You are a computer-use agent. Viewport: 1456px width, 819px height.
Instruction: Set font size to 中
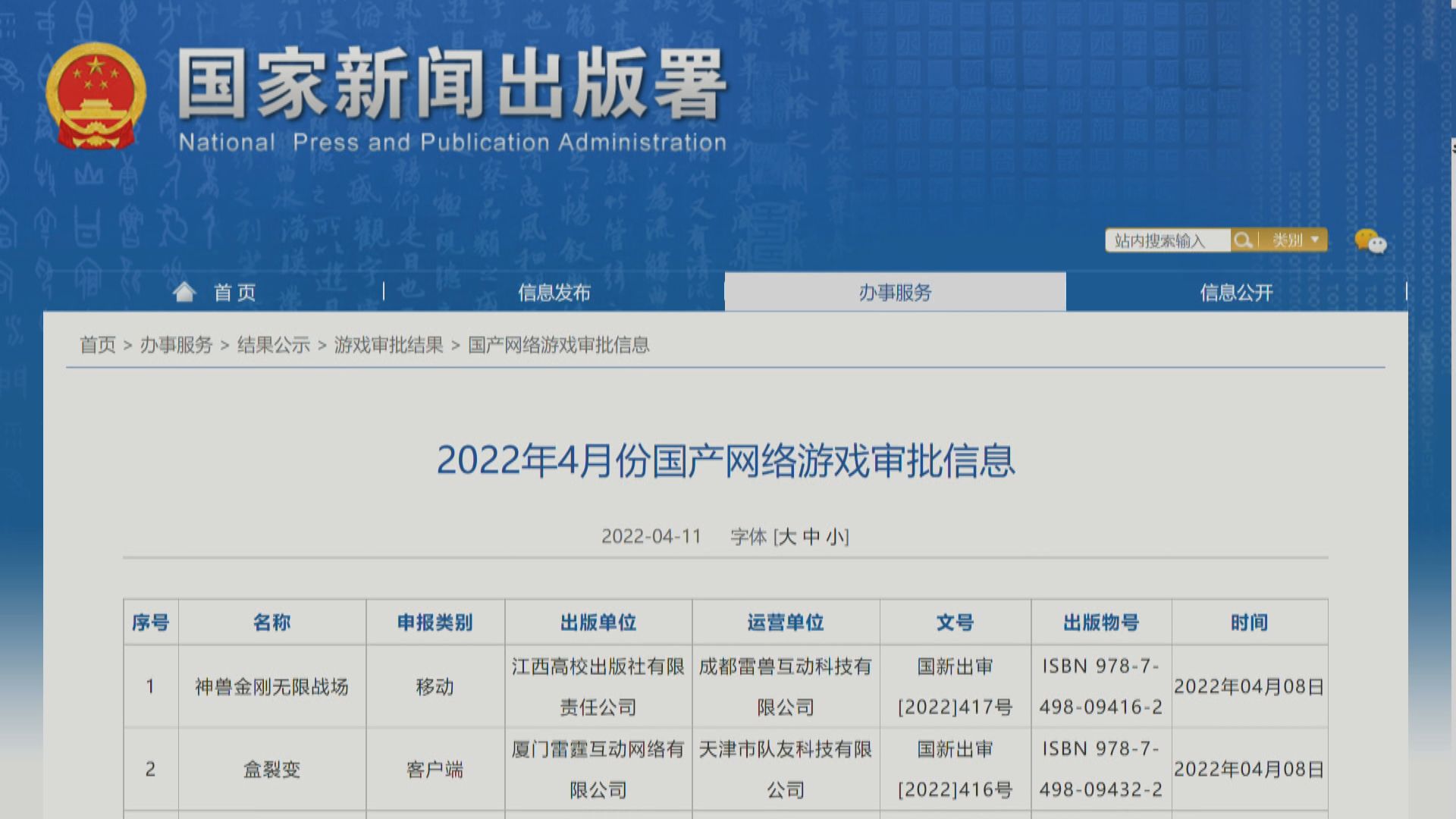(x=811, y=537)
